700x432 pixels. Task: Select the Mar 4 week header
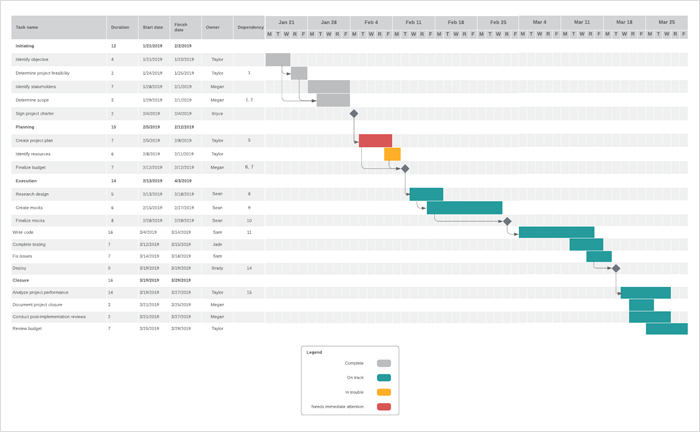coord(539,22)
